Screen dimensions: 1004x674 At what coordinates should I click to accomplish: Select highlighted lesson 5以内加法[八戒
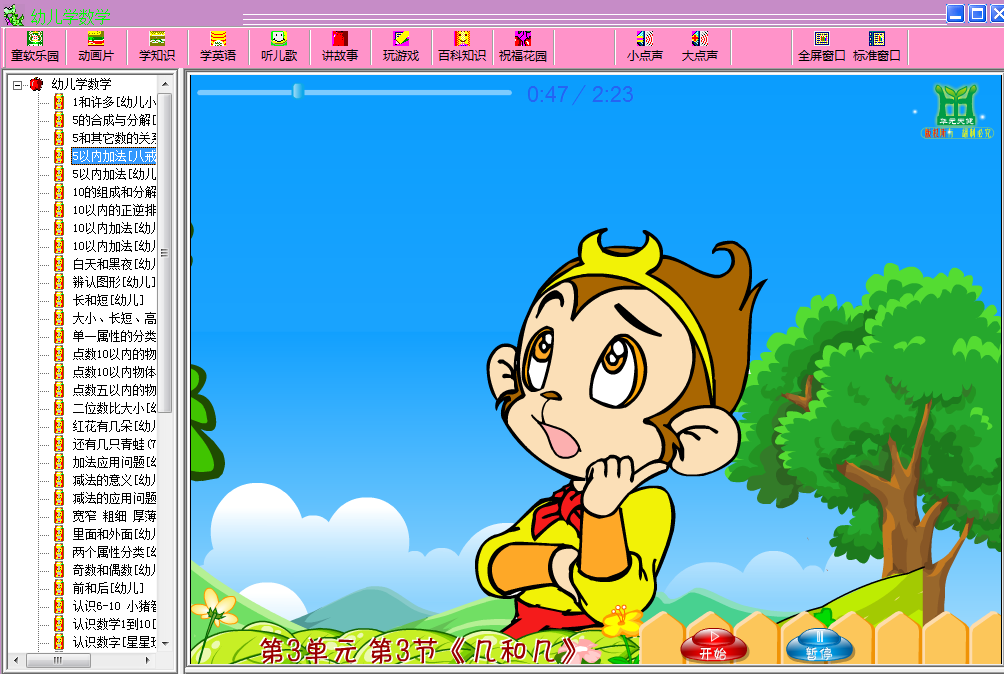tap(113, 156)
